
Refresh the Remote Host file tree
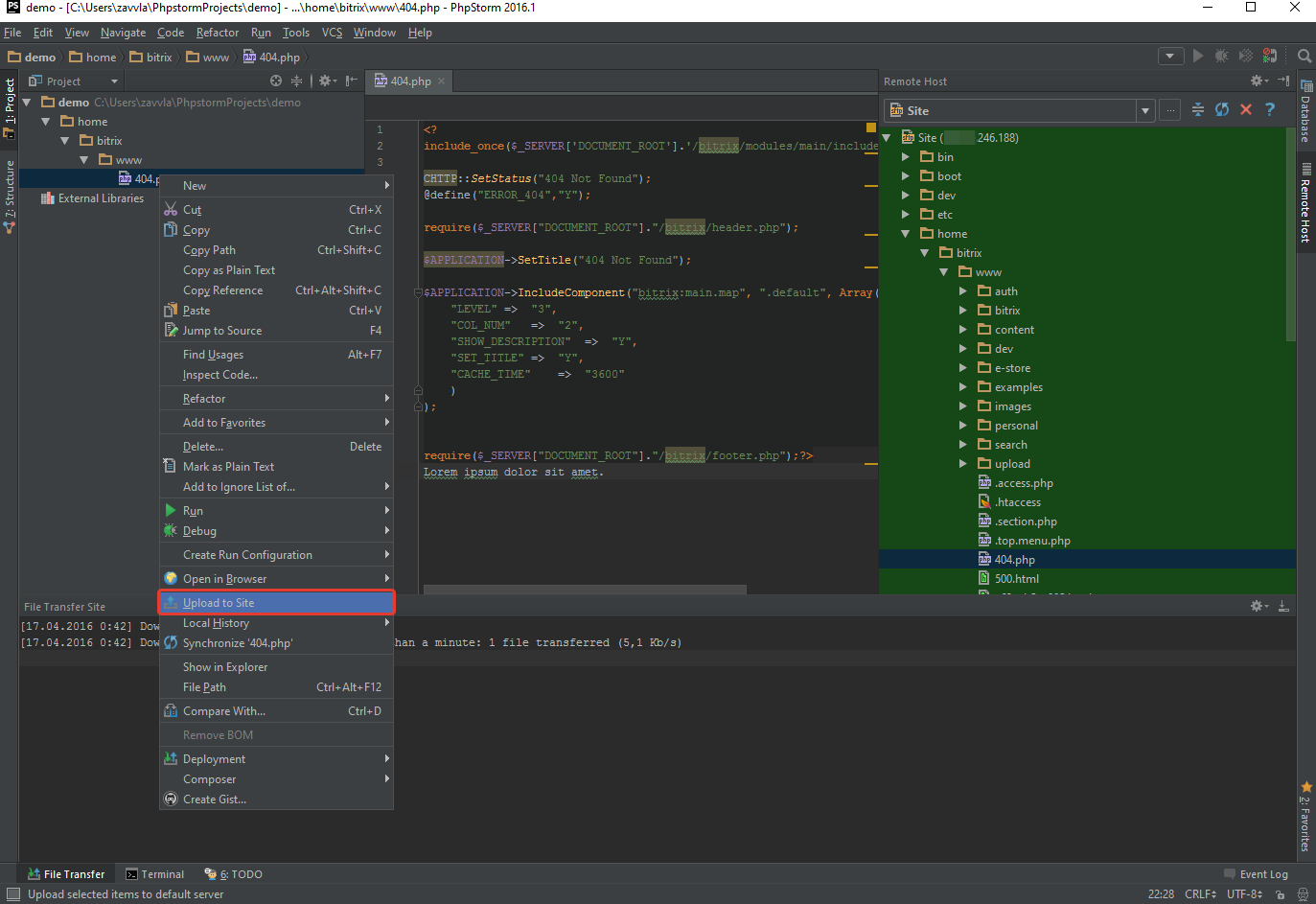[x=1222, y=110]
